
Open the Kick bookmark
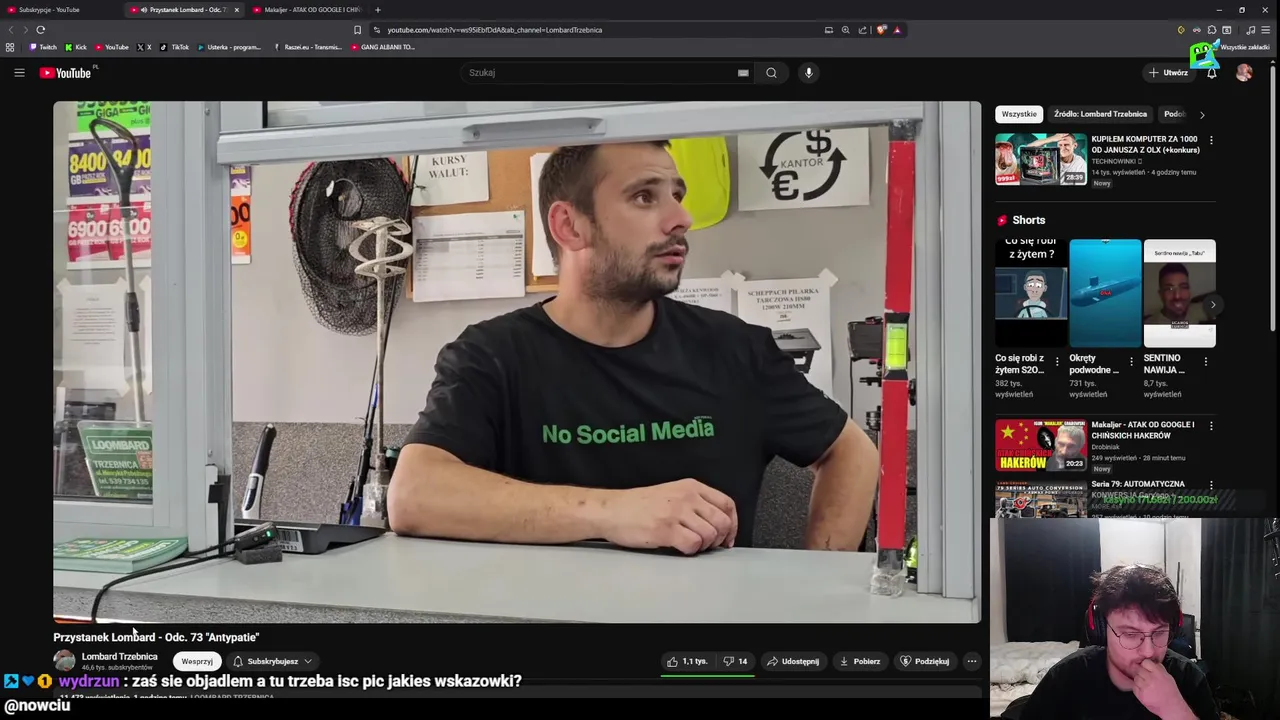(76, 47)
